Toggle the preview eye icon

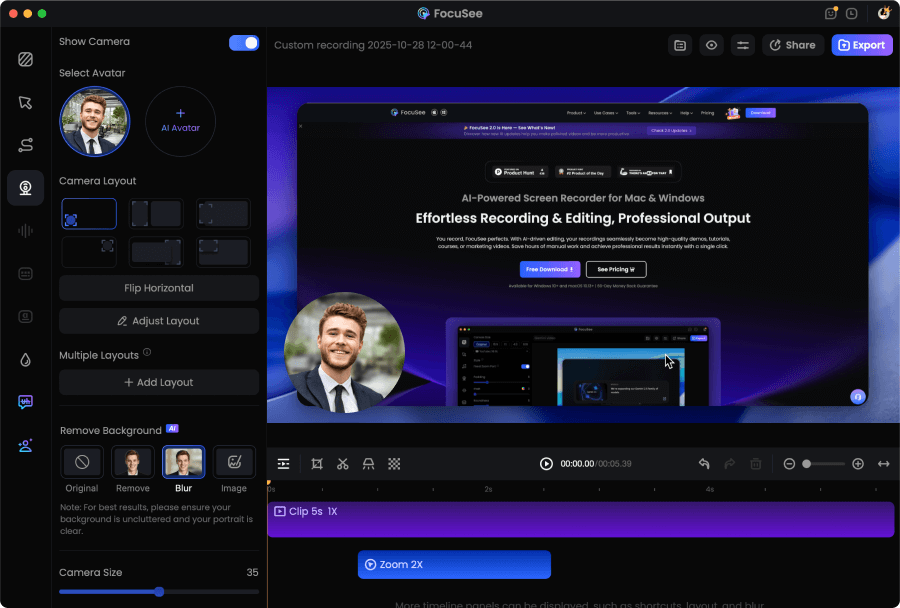(711, 45)
